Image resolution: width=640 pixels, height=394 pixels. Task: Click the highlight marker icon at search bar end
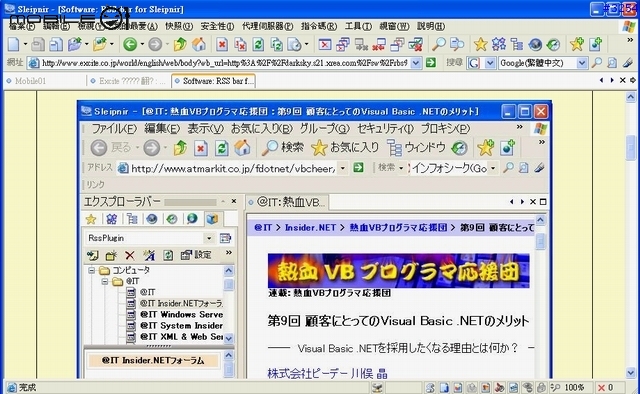pyautogui.click(x=628, y=63)
